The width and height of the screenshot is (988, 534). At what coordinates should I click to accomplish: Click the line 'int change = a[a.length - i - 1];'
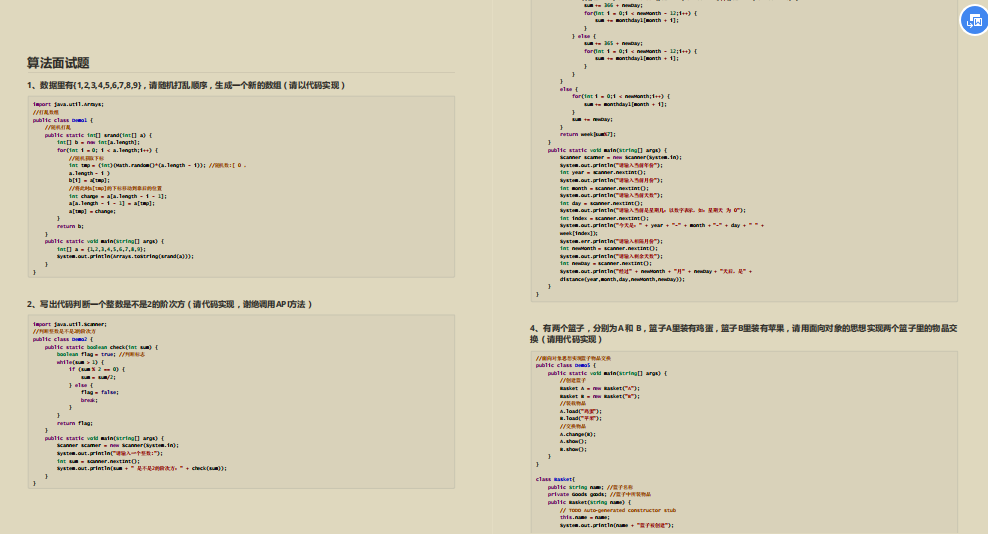point(118,196)
